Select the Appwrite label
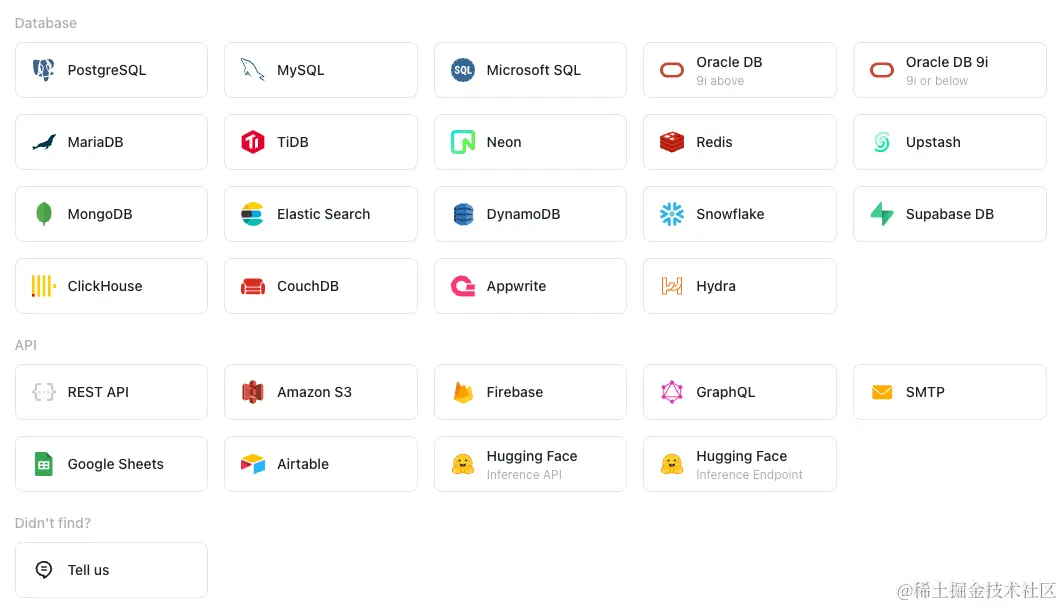 click(x=516, y=286)
